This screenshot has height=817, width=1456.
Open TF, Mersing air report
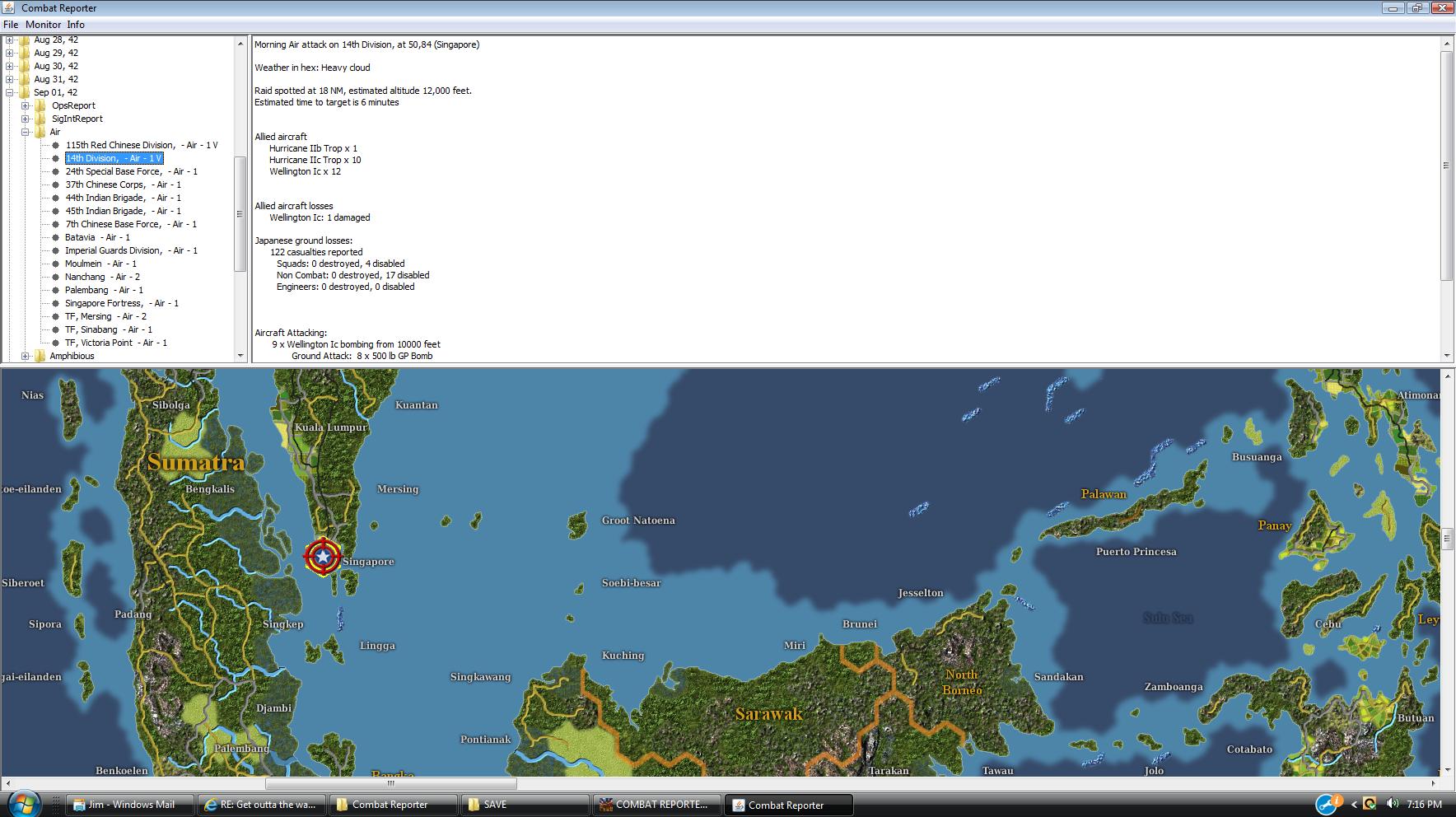(x=106, y=316)
